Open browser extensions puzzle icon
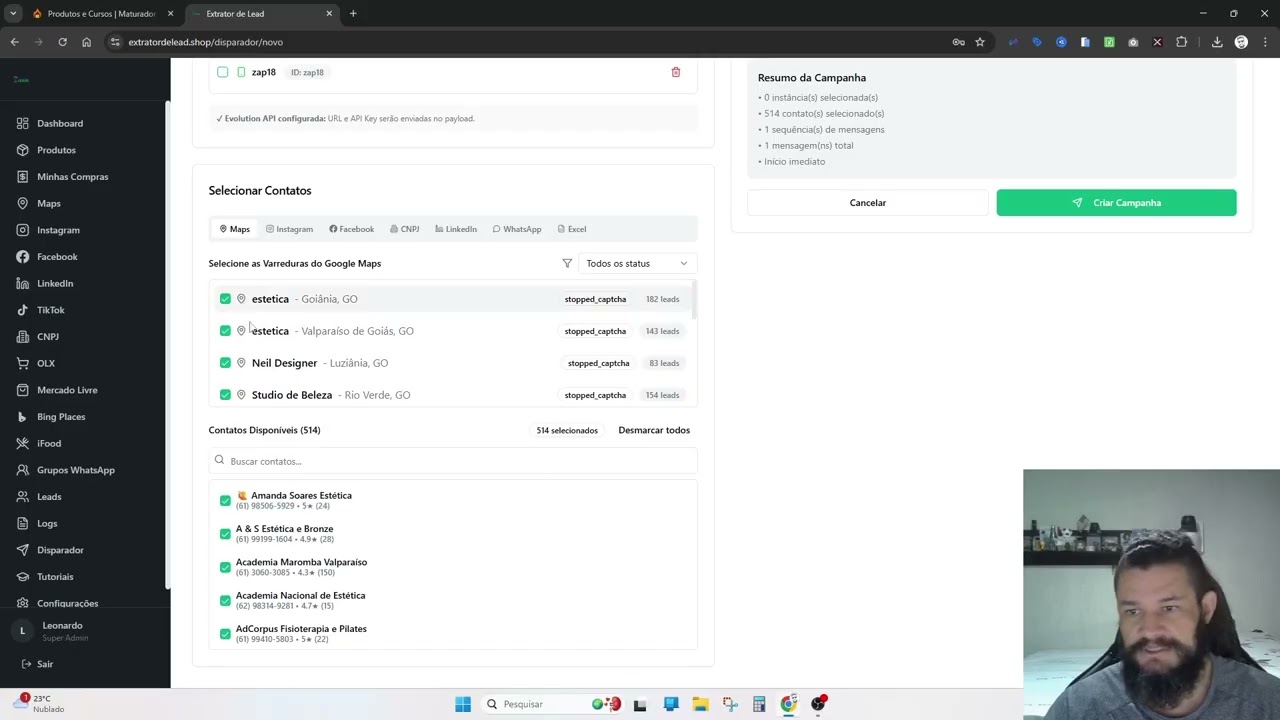This screenshot has height=720, width=1280. pos(1182,42)
